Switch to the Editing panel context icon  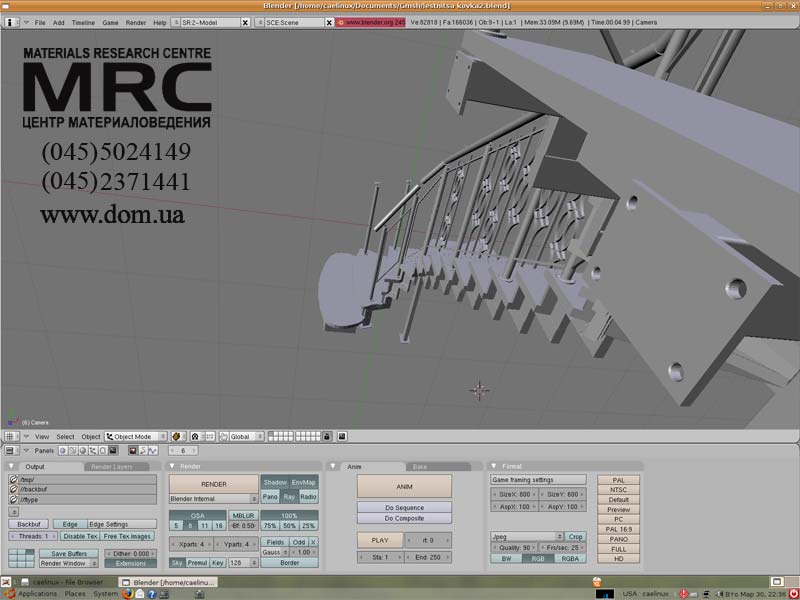(x=103, y=451)
